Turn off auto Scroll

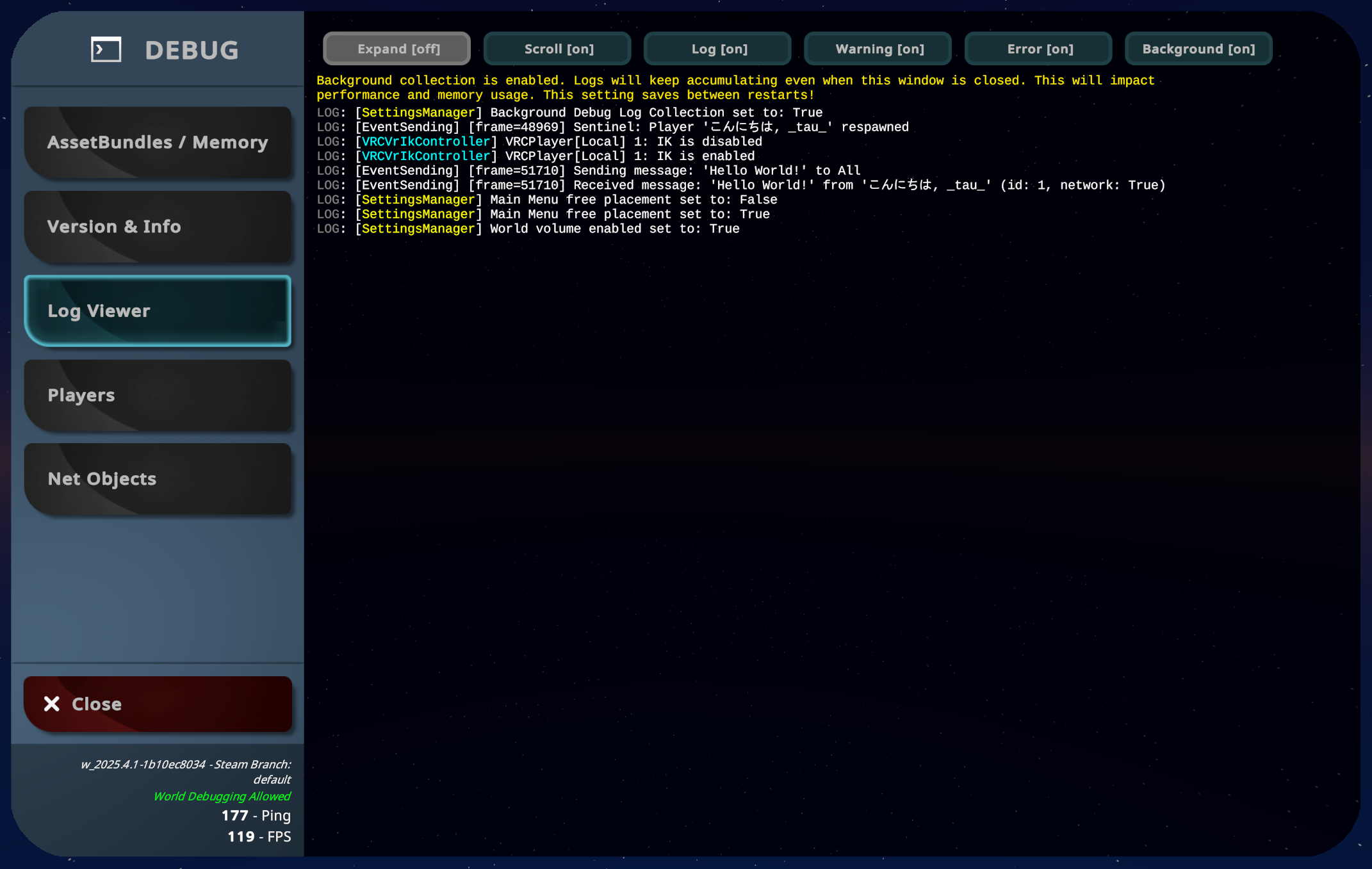pyautogui.click(x=557, y=48)
